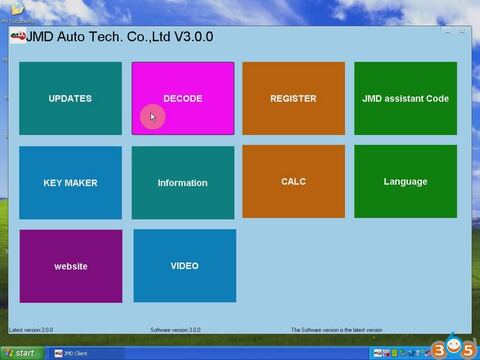Open the CALC tile
480x360 pixels.
[x=293, y=181]
